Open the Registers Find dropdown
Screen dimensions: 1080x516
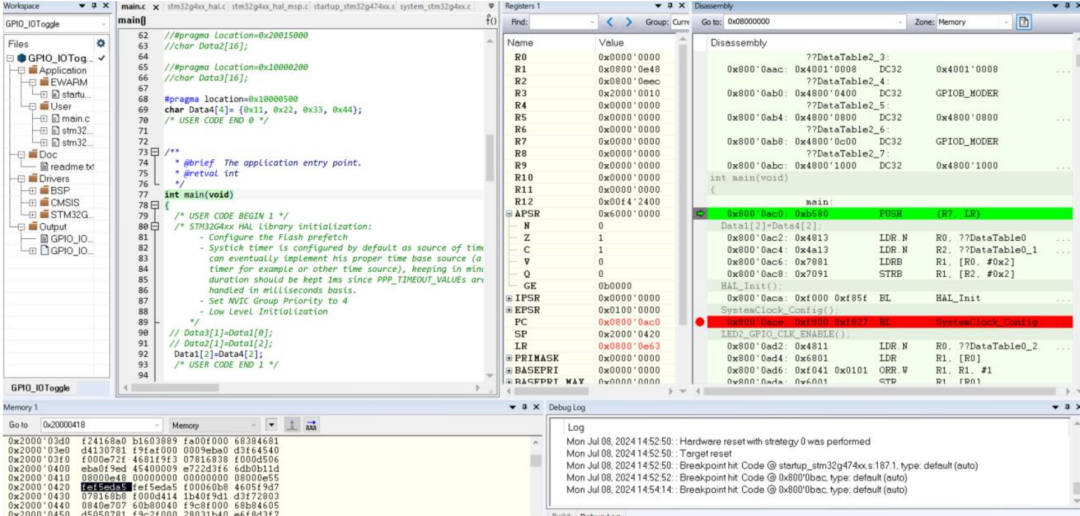(594, 22)
